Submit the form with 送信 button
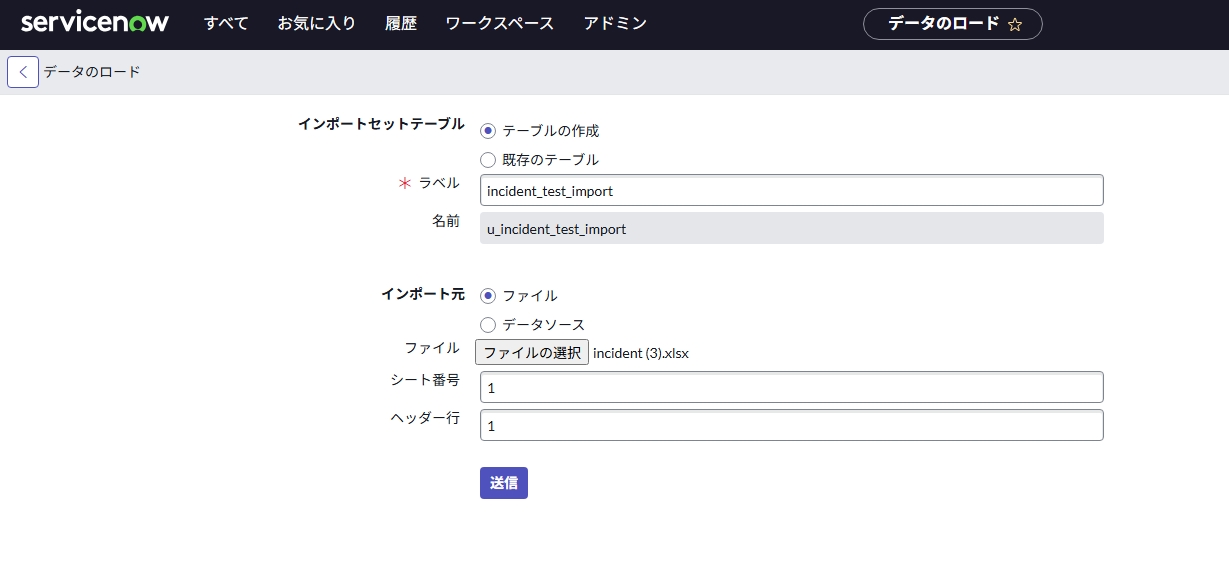The image size is (1229, 583). (503, 483)
